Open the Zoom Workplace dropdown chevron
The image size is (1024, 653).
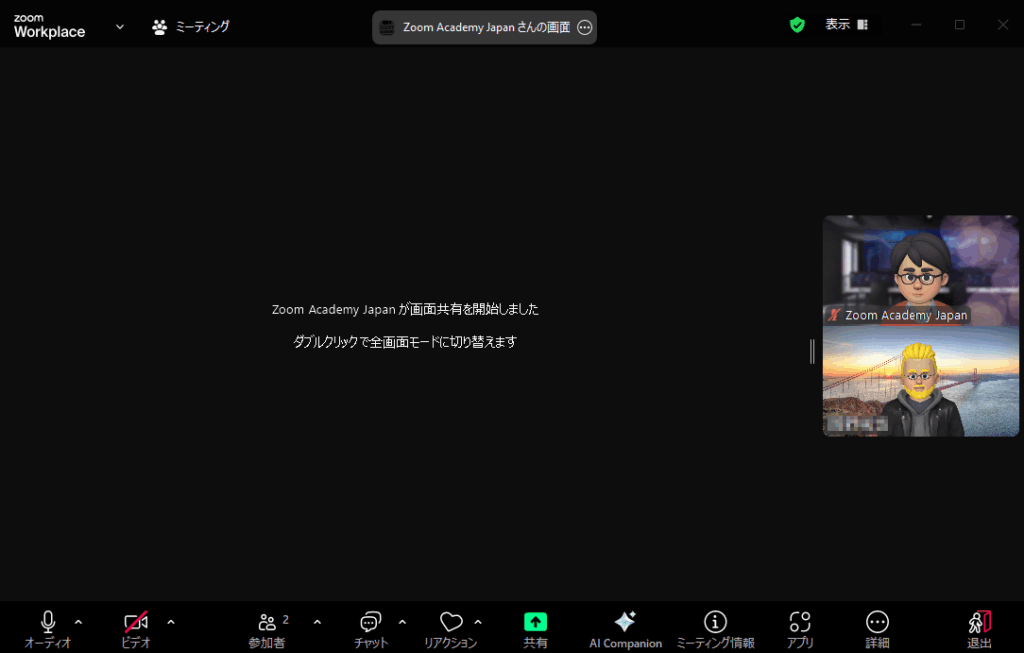point(120,27)
